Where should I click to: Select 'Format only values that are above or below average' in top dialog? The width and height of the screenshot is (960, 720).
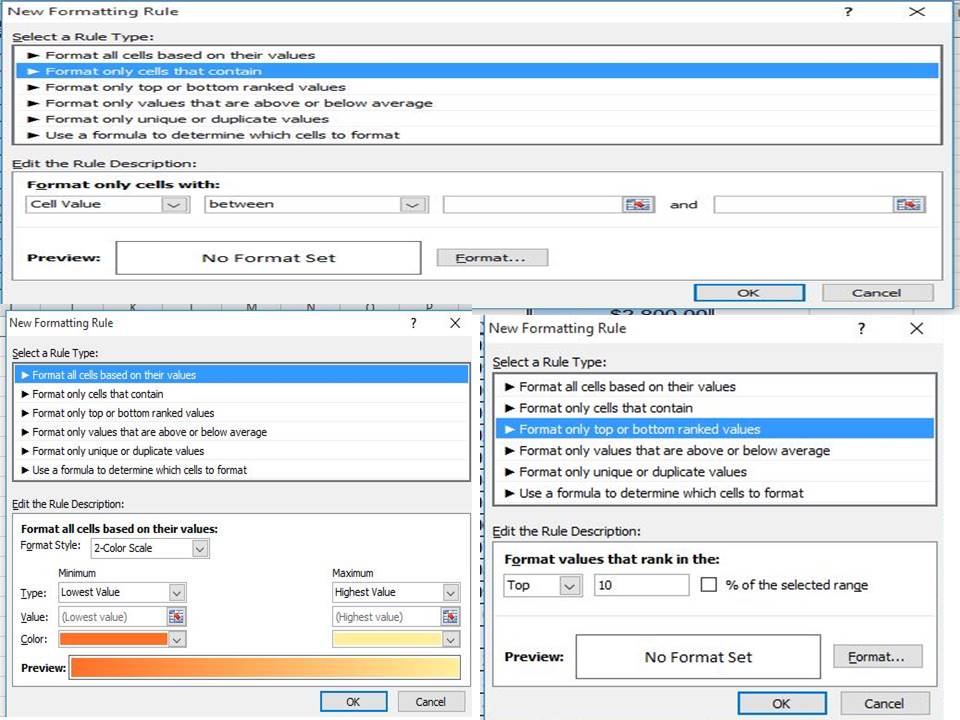pyautogui.click(x=478, y=103)
